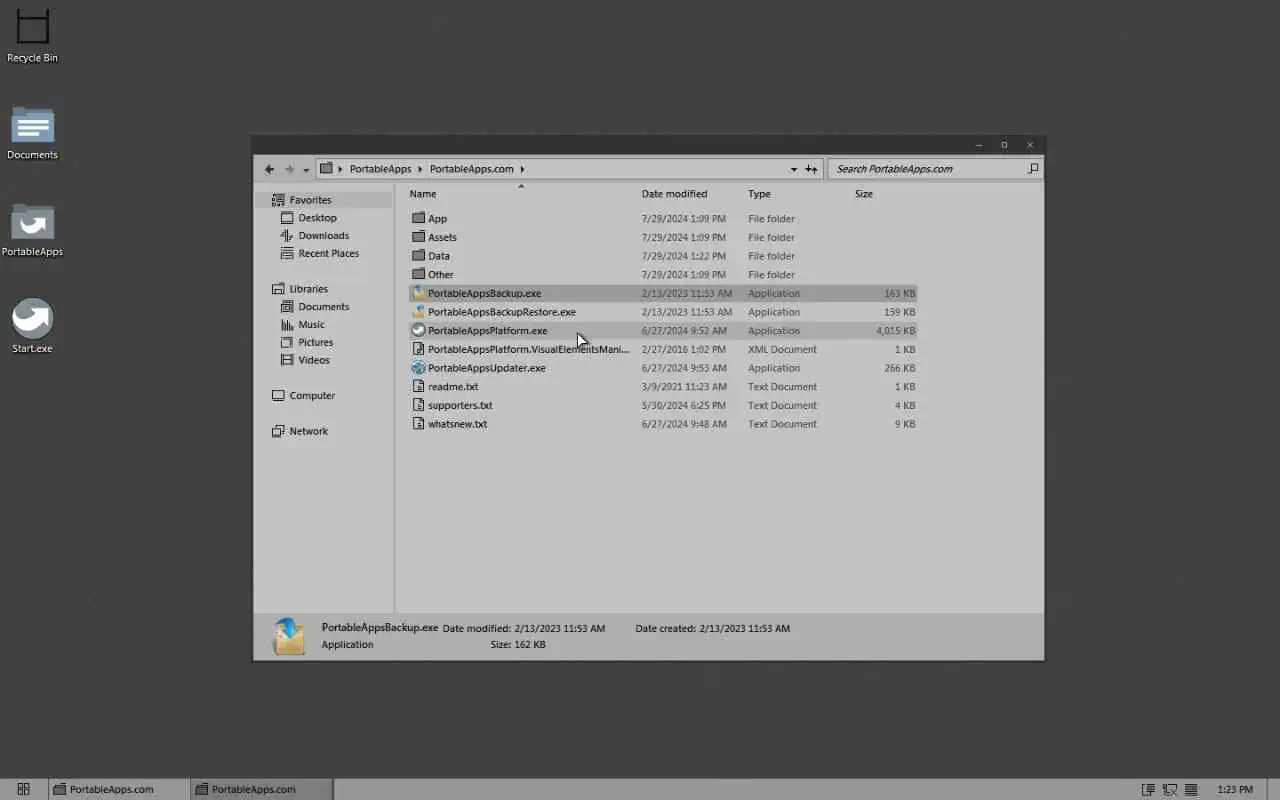Open Desktop under Favorites
1280x800 pixels.
(x=317, y=218)
